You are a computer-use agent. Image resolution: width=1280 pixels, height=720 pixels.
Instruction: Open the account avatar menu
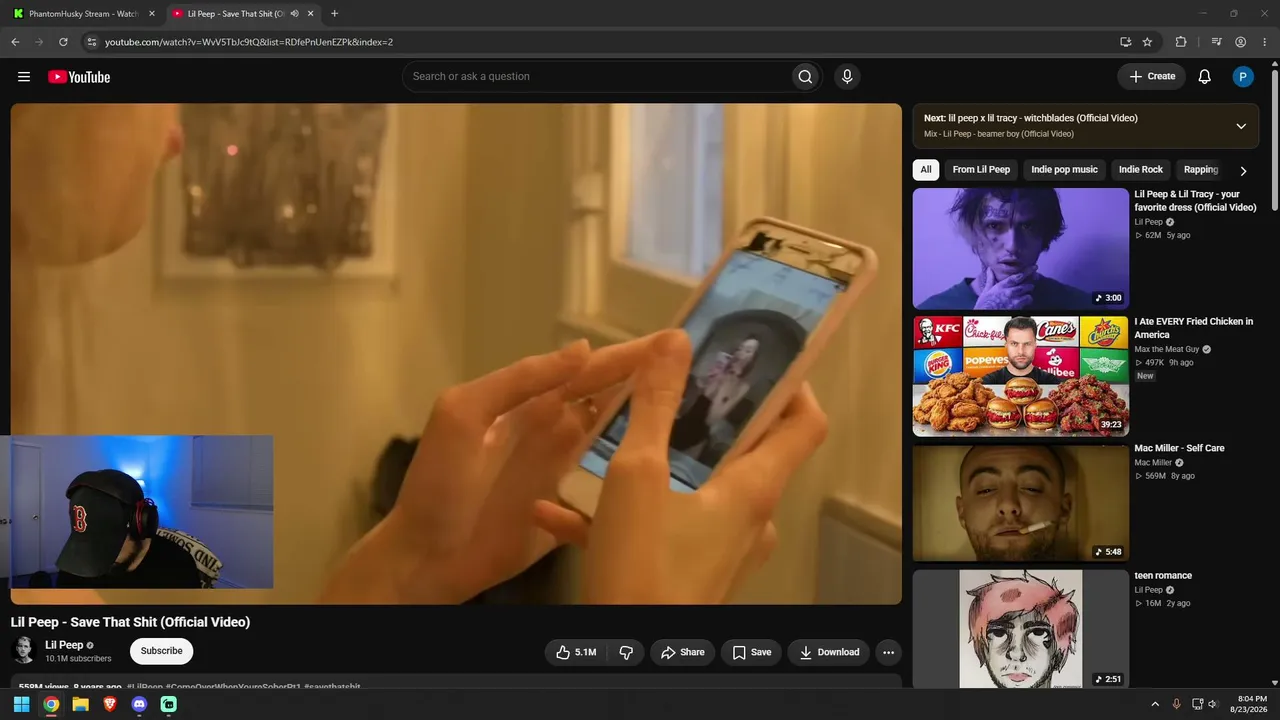1243,77
